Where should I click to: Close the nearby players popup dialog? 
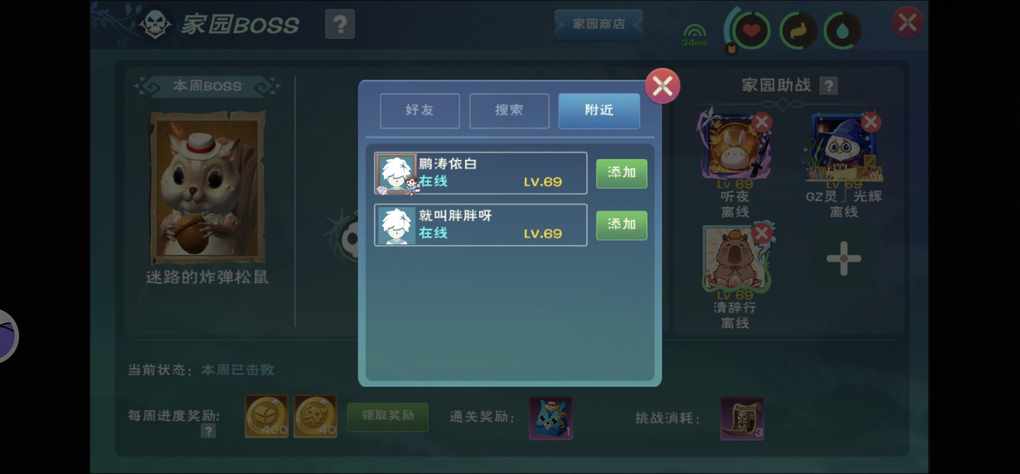662,86
